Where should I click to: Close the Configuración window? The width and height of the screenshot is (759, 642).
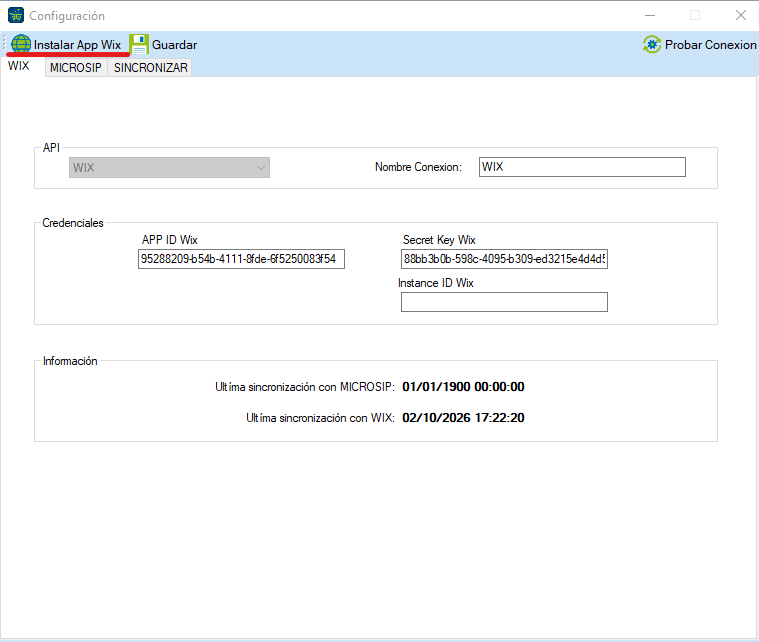741,15
